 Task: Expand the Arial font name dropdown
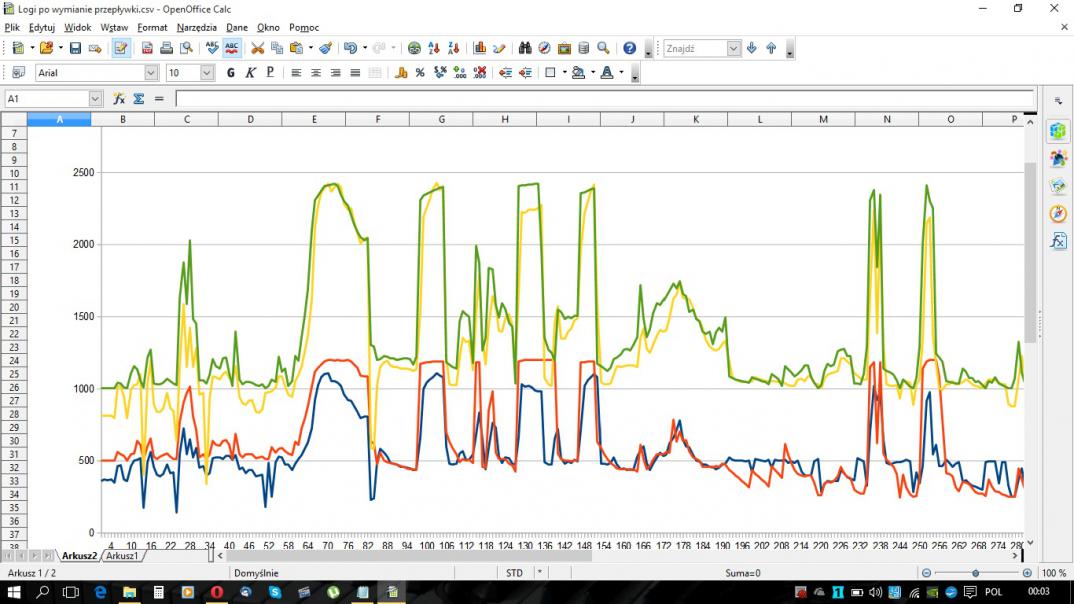(x=151, y=73)
